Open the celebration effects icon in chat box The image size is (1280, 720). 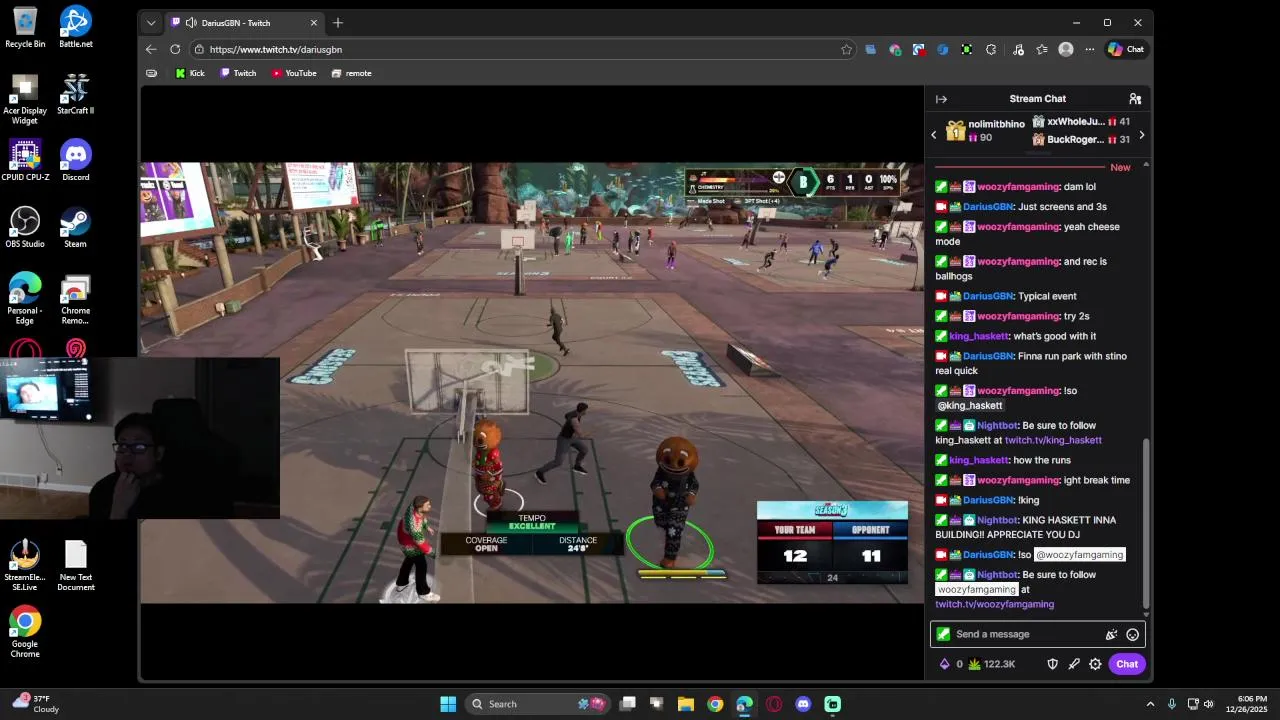(1111, 634)
